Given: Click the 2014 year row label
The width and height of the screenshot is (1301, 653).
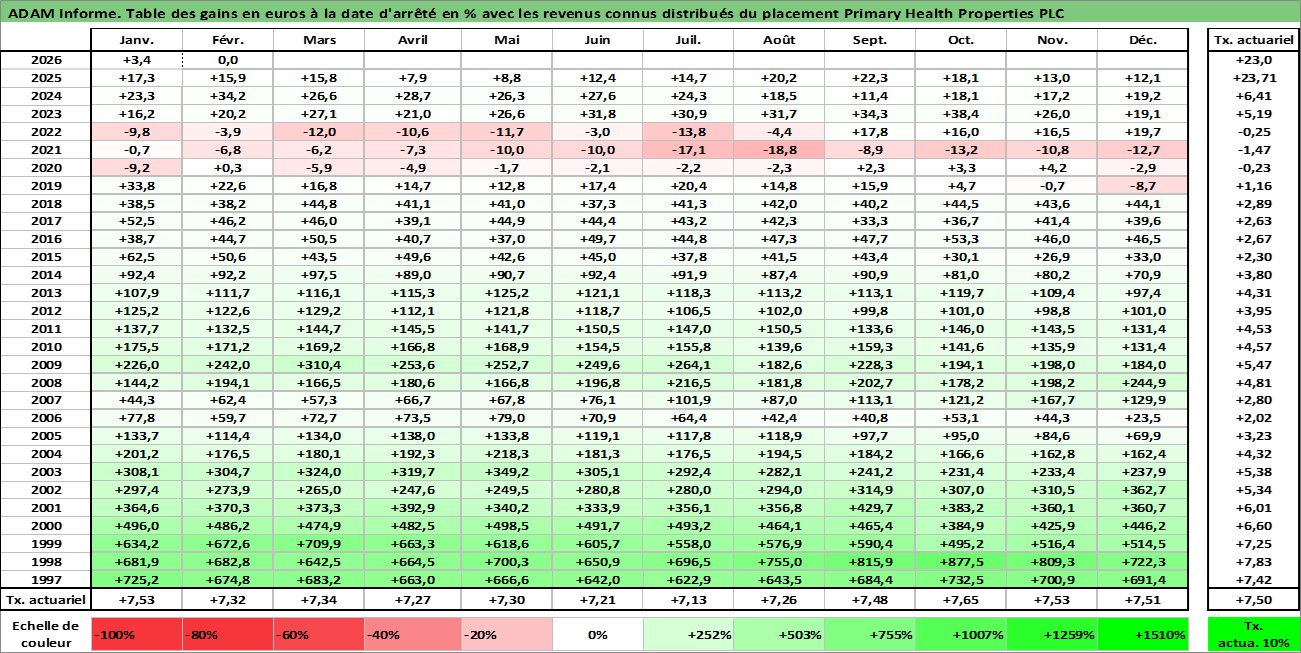Looking at the screenshot, I should click(46, 275).
